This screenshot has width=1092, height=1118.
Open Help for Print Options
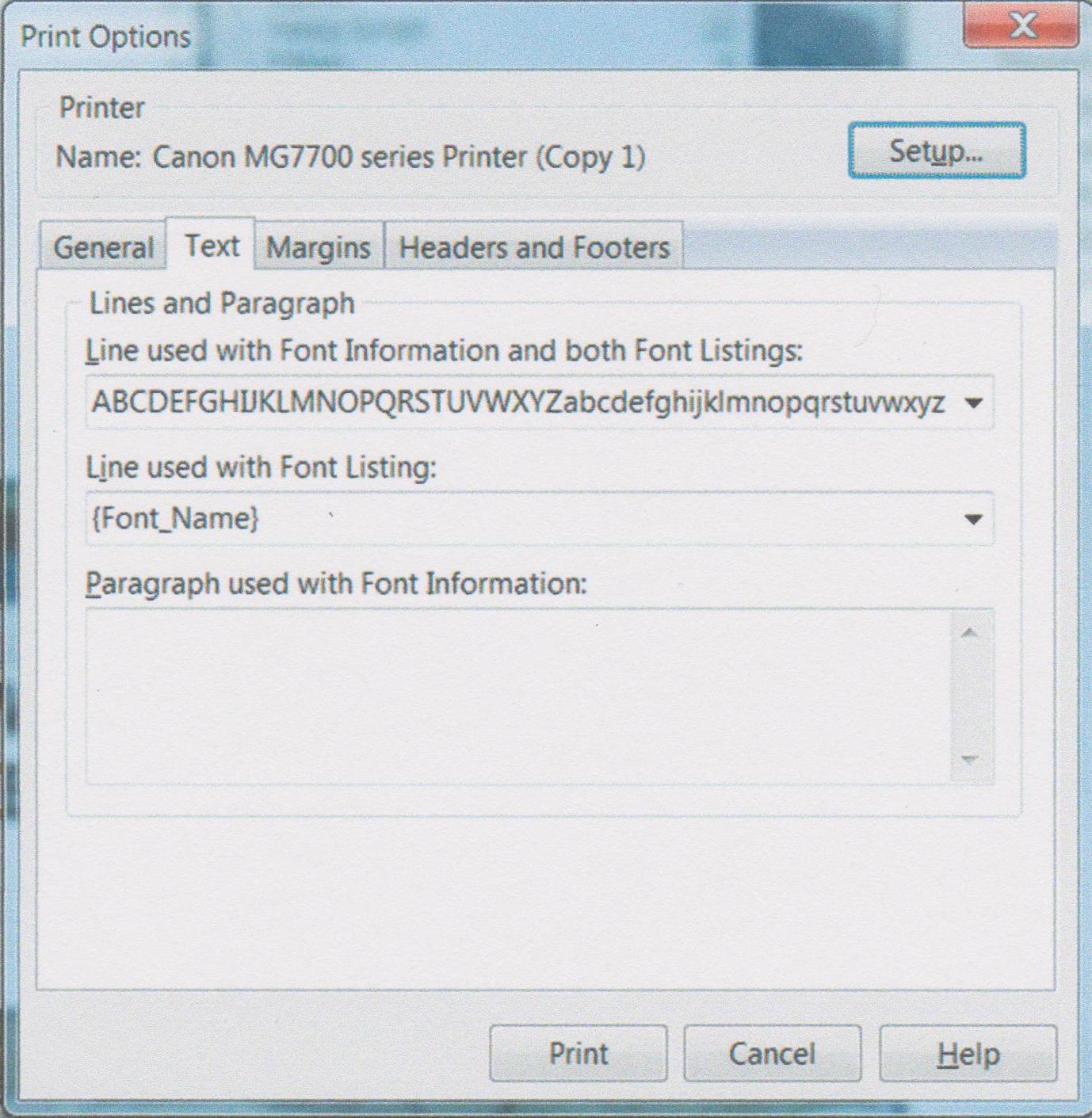[968, 1053]
